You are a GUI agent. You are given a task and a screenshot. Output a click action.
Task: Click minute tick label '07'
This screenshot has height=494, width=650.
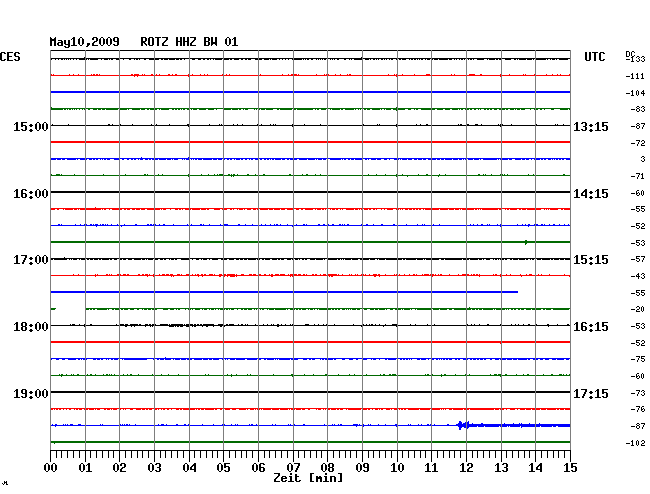tap(293, 468)
